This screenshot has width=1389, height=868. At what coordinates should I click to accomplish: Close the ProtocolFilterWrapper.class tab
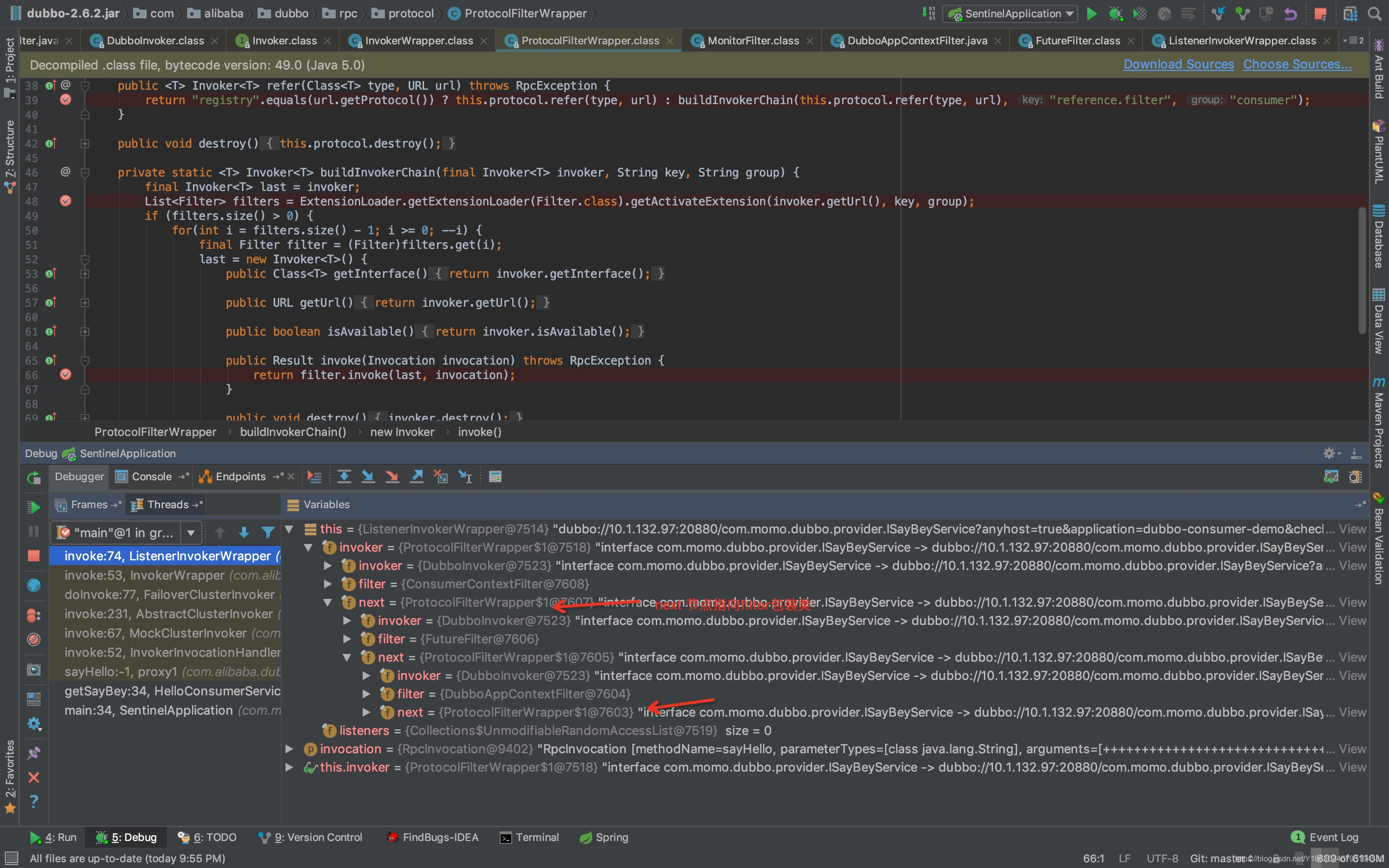click(x=669, y=41)
